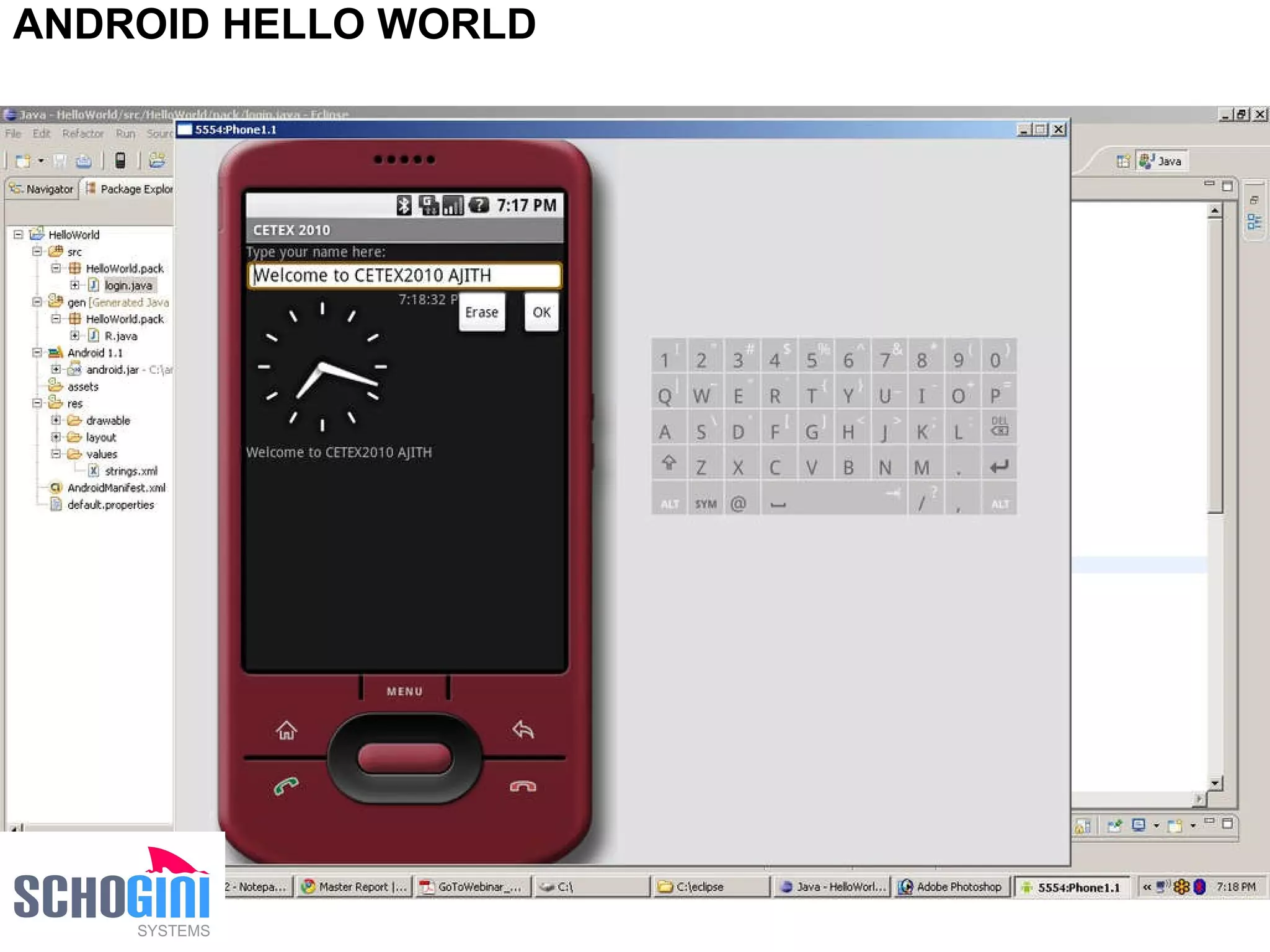Click the editor vertical scrollbar up arrow
Screen dimensions: 1270x952
click(1215, 211)
